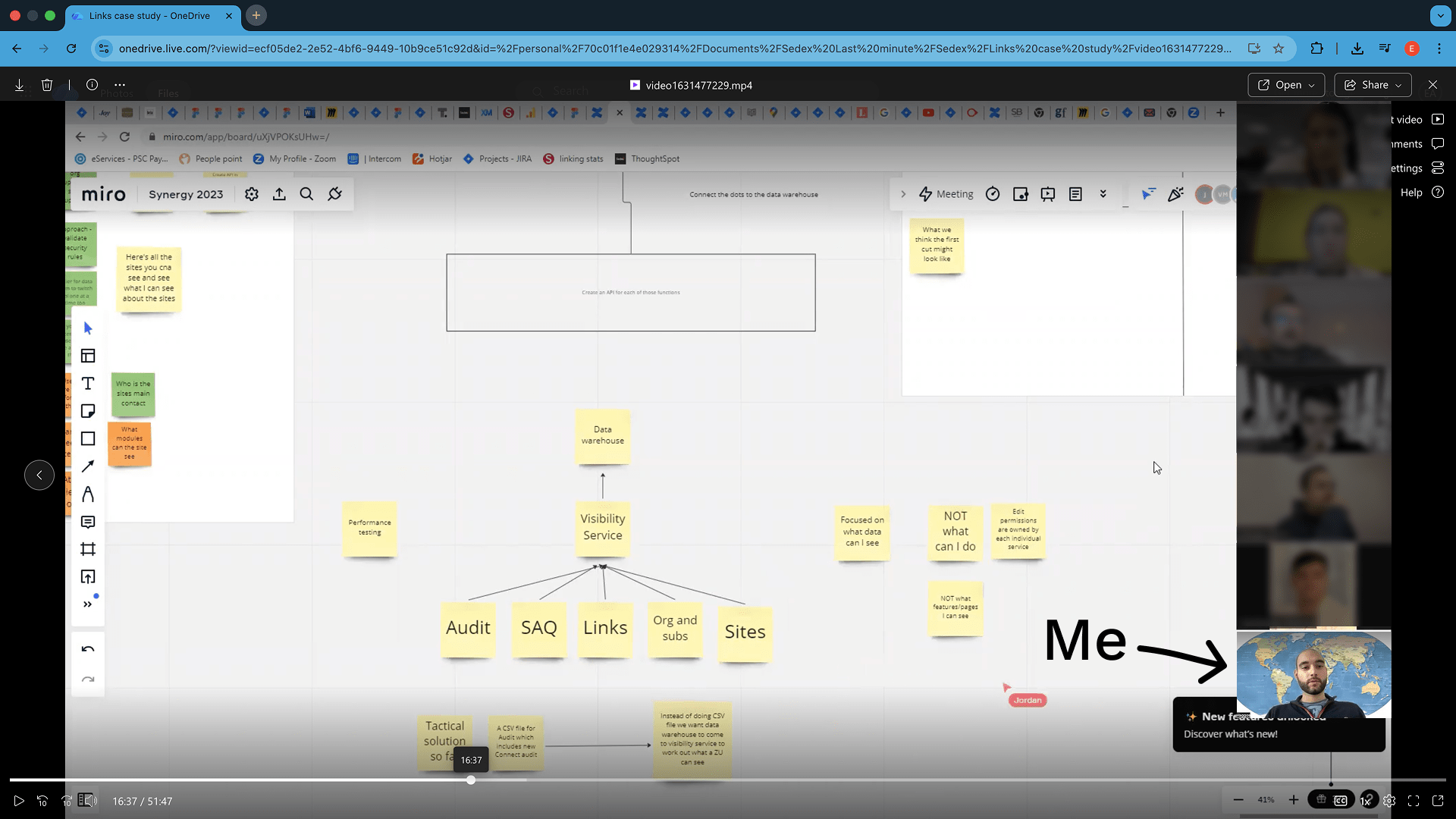1456x819 pixels.
Task: Toggle closed captions CC
Action: click(x=1341, y=801)
